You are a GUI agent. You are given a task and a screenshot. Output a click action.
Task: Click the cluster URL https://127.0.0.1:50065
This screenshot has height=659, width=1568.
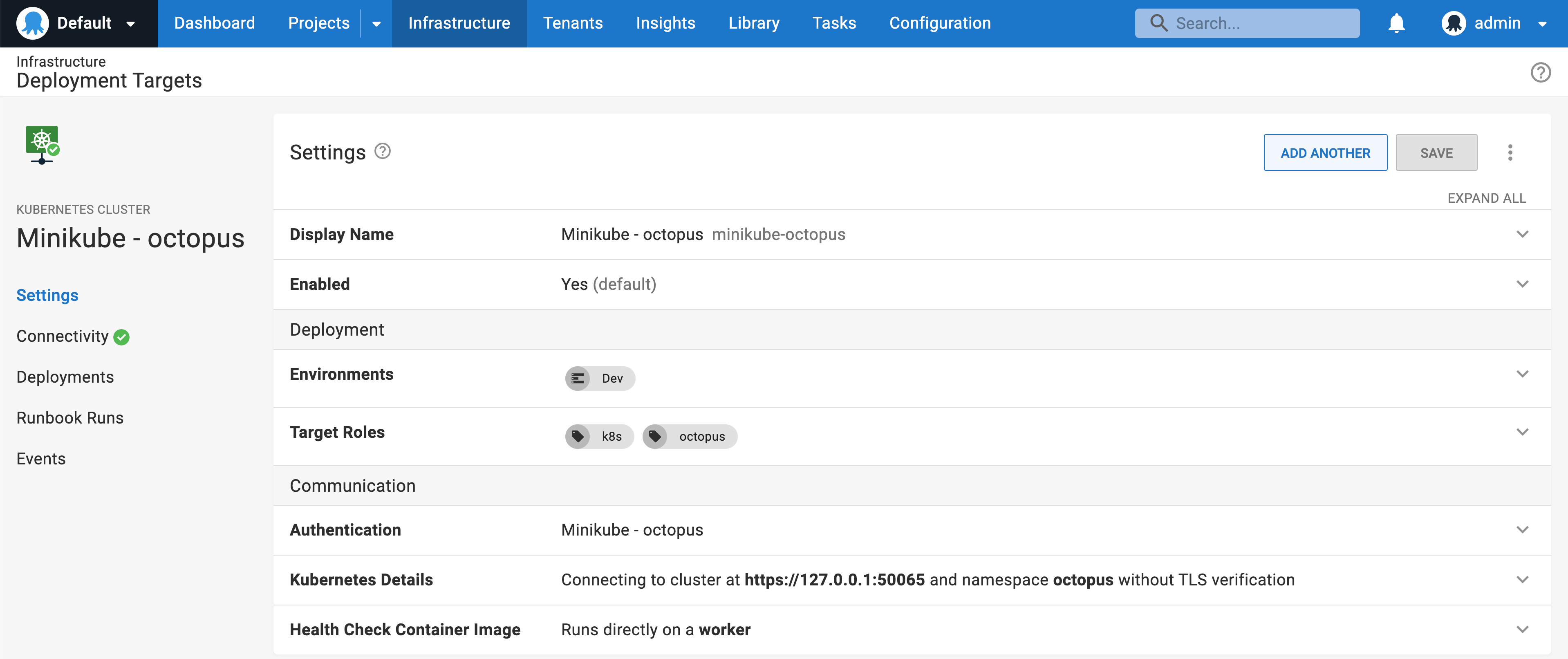click(x=835, y=580)
